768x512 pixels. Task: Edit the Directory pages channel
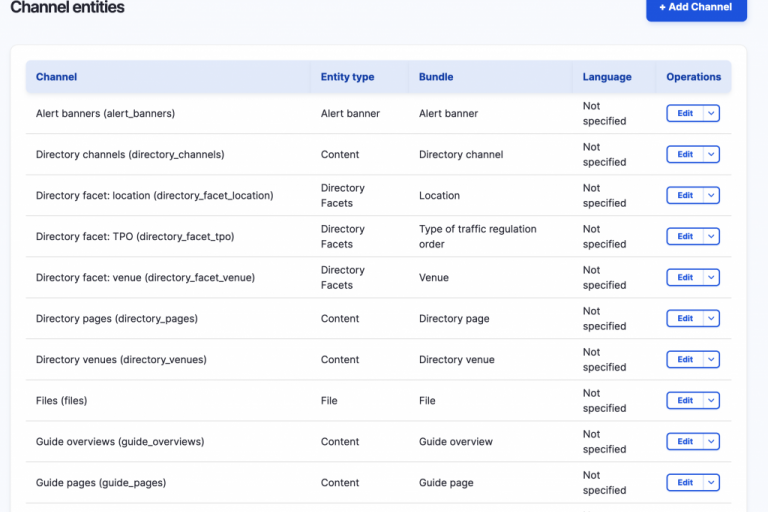pyautogui.click(x=685, y=319)
